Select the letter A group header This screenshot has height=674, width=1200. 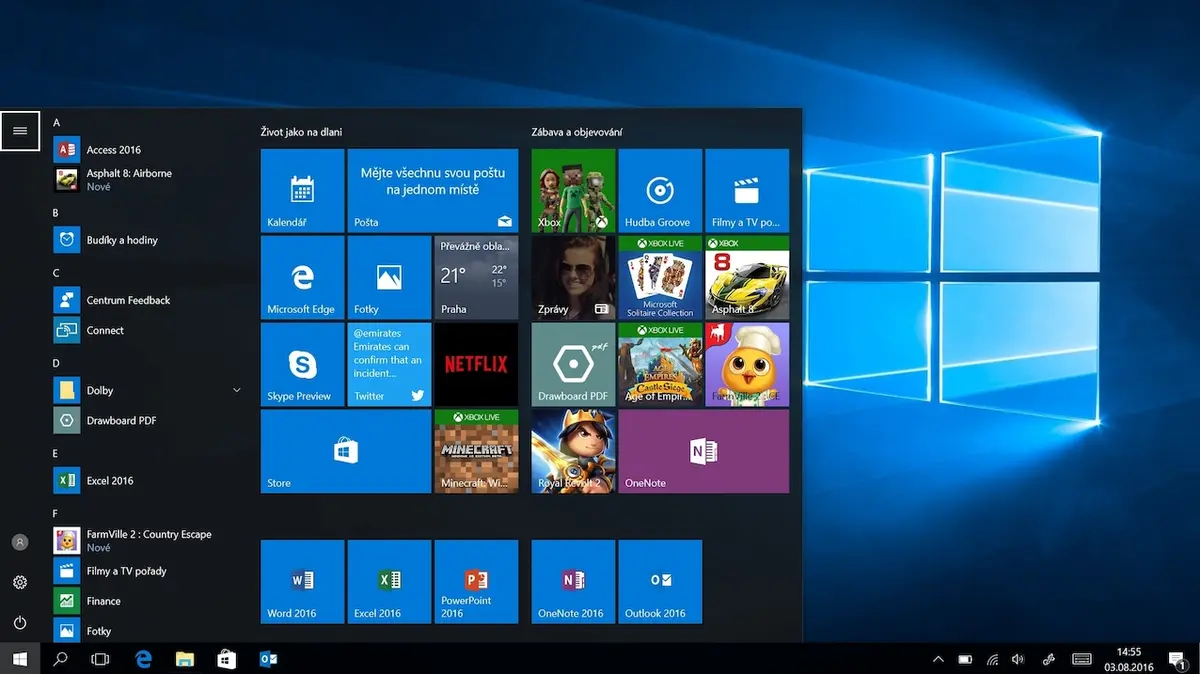[56, 122]
